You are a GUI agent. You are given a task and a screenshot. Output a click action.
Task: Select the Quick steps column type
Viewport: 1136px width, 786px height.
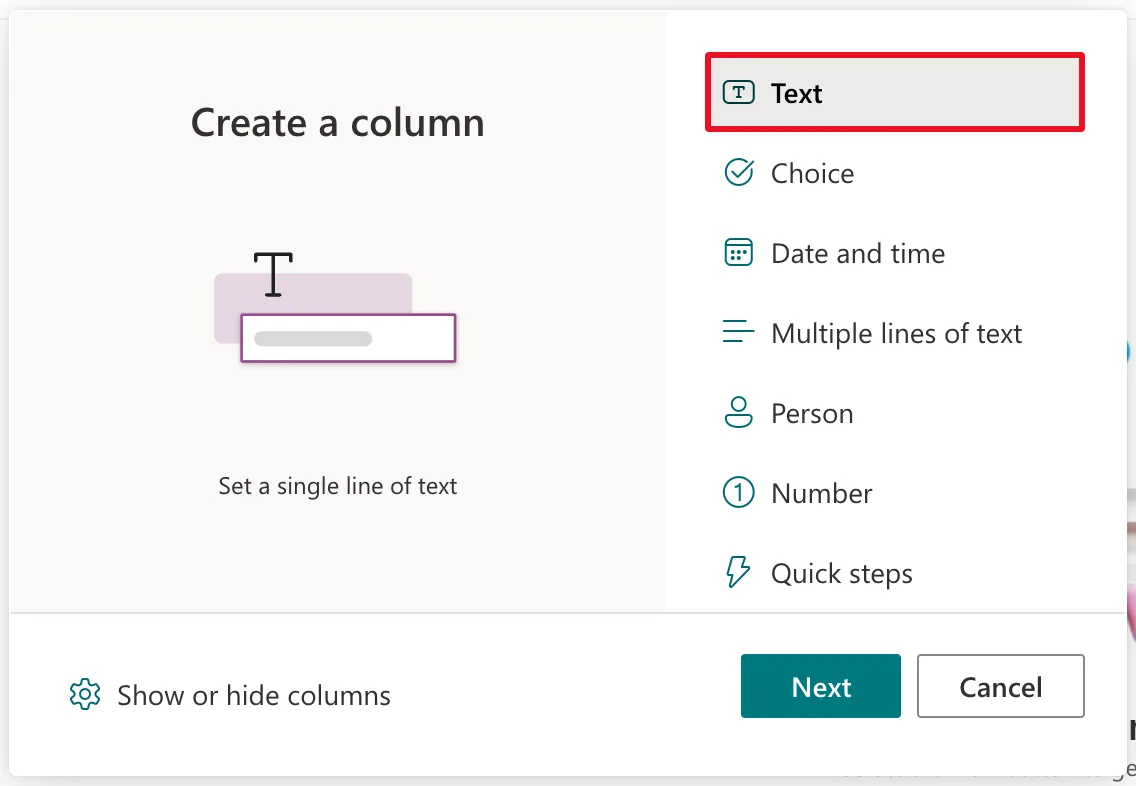tap(895, 574)
